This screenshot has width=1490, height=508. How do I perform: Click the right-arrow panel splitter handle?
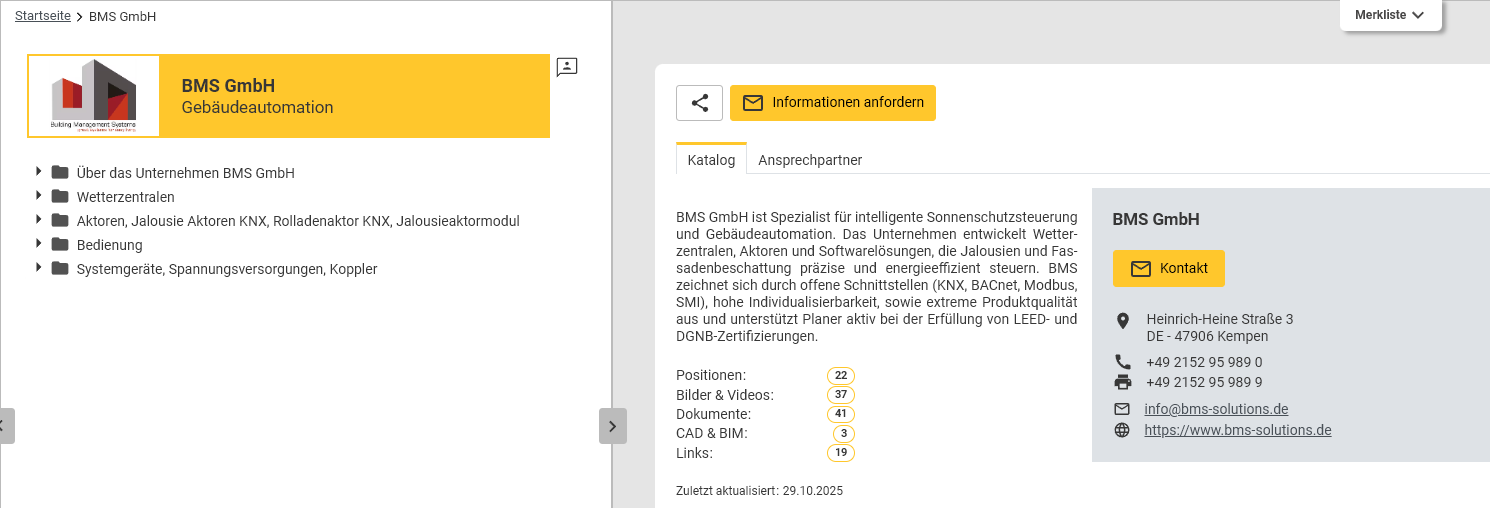[612, 426]
